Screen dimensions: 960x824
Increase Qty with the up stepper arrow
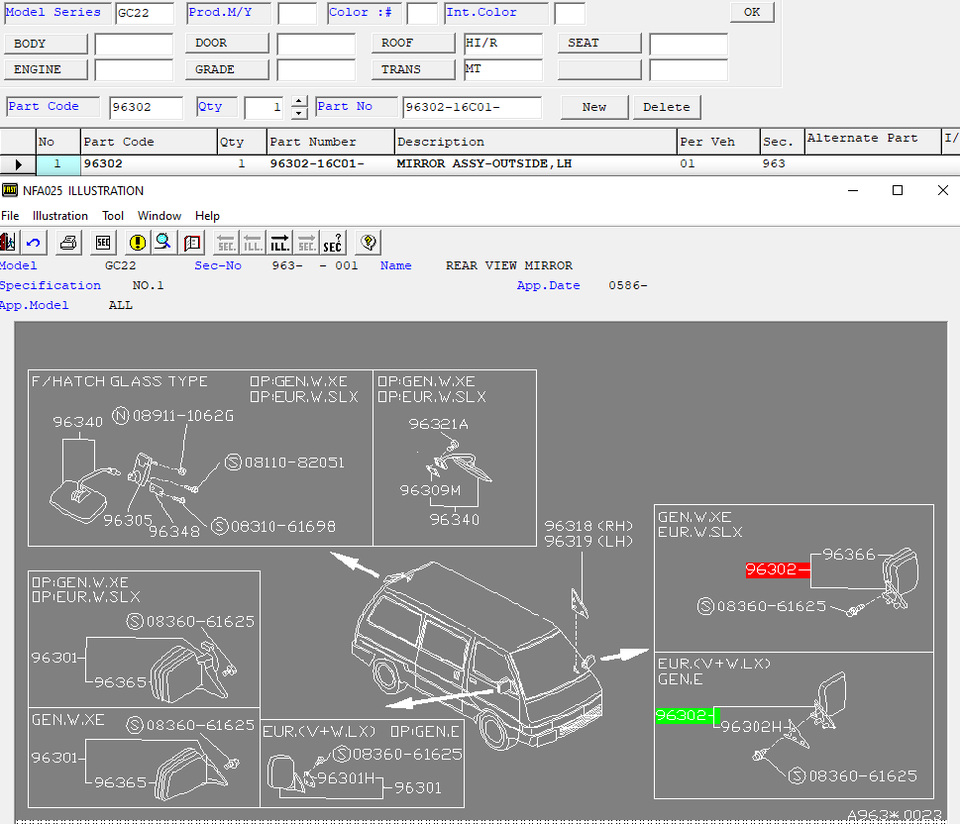299,102
